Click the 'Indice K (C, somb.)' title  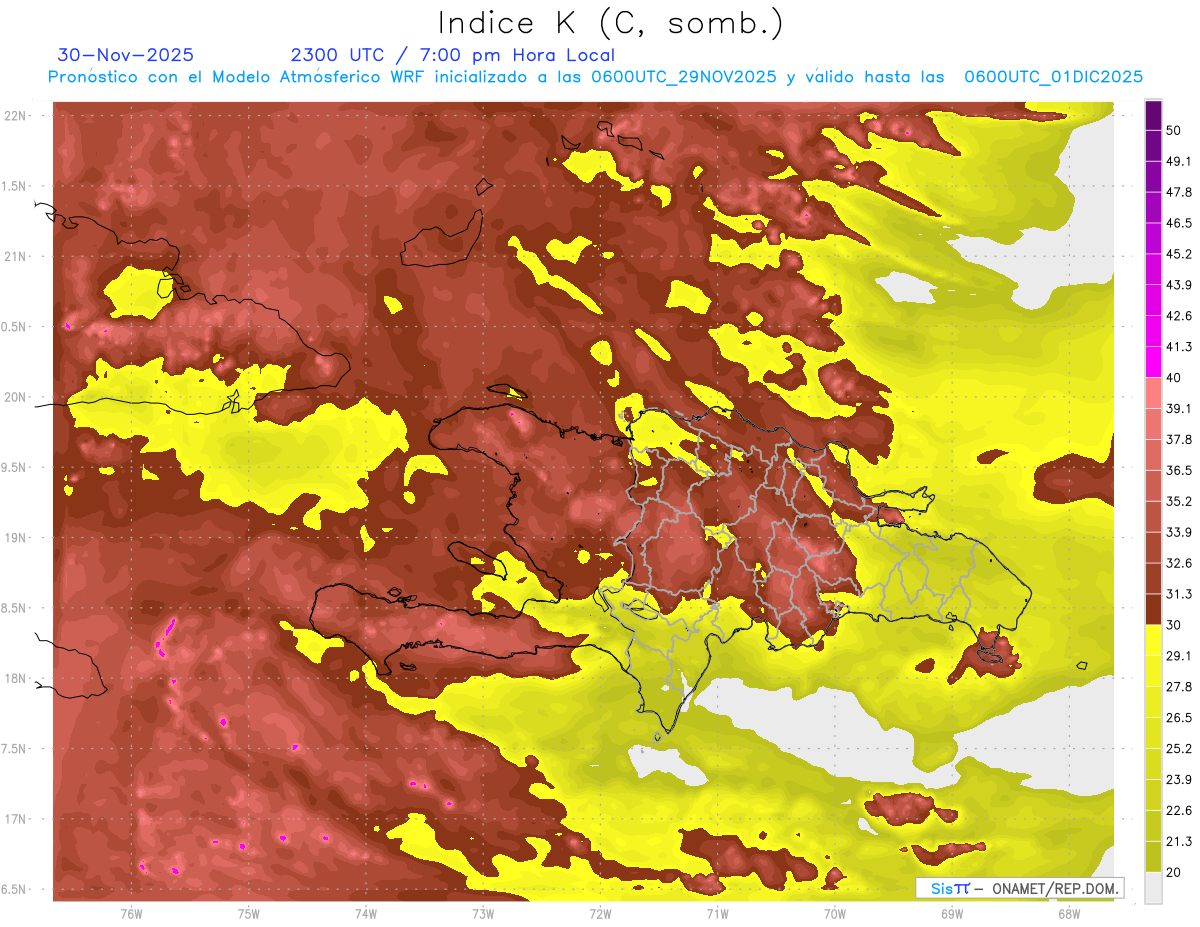(x=611, y=23)
